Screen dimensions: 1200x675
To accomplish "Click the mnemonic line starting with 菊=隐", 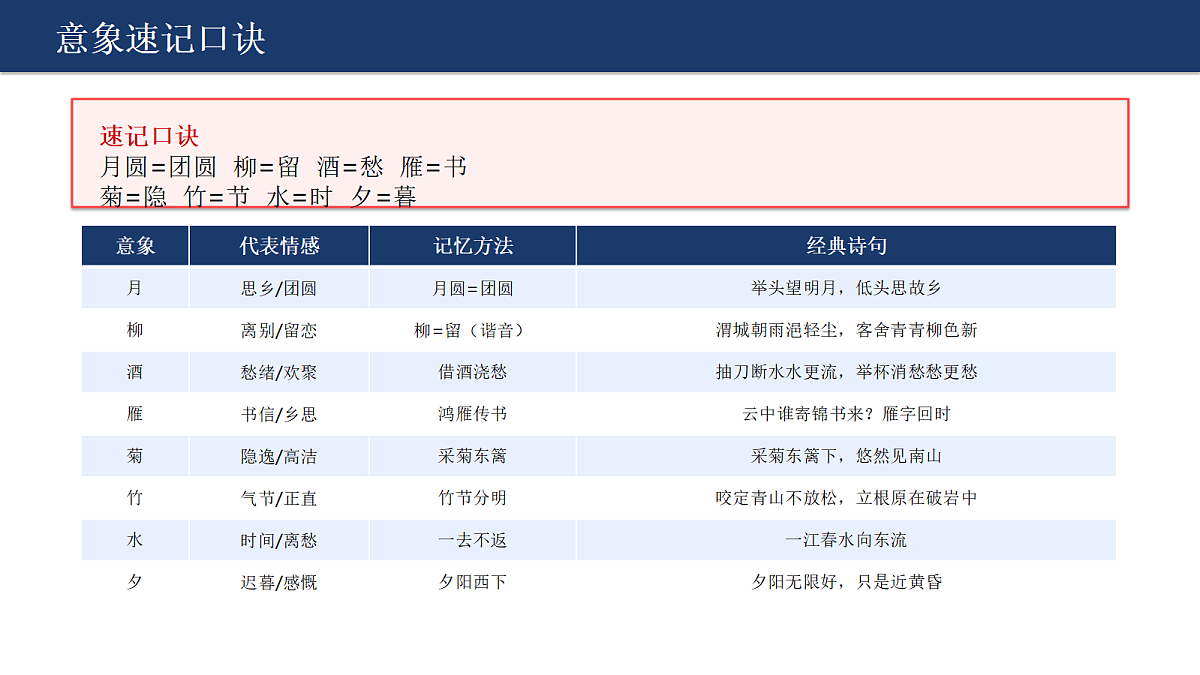I will (x=258, y=196).
